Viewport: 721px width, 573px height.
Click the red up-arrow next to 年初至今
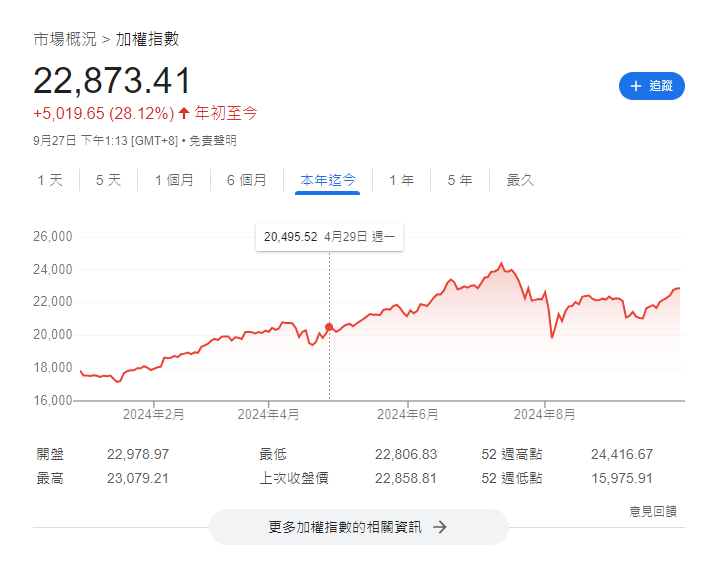(184, 113)
